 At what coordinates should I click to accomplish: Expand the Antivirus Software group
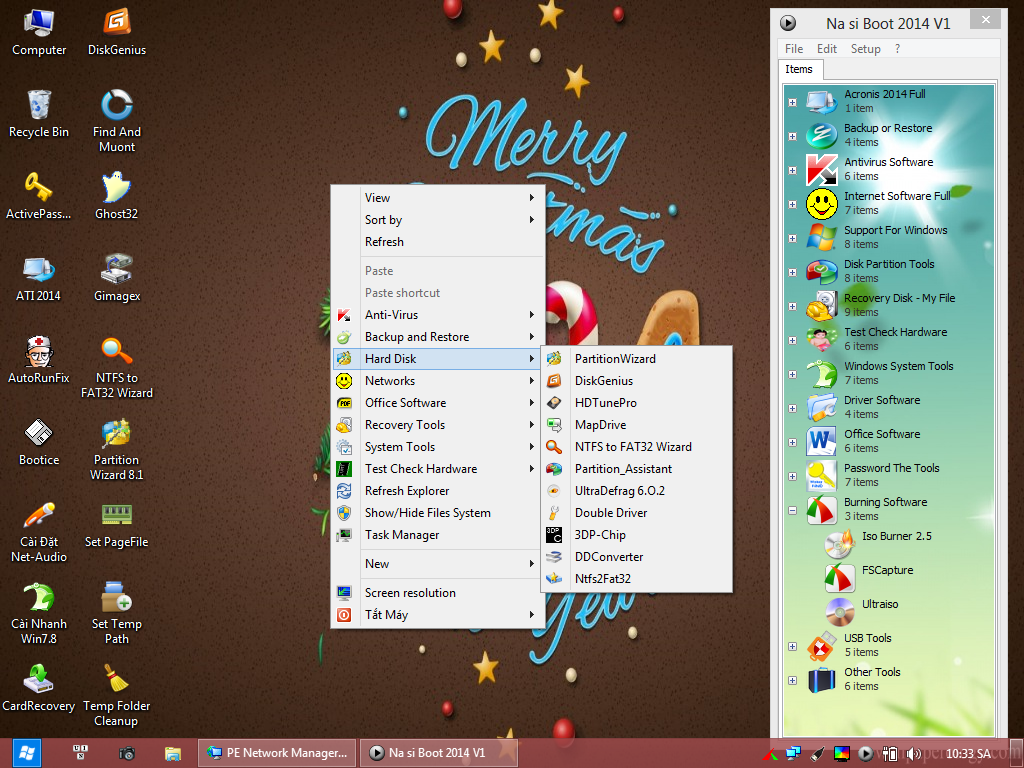pos(792,170)
